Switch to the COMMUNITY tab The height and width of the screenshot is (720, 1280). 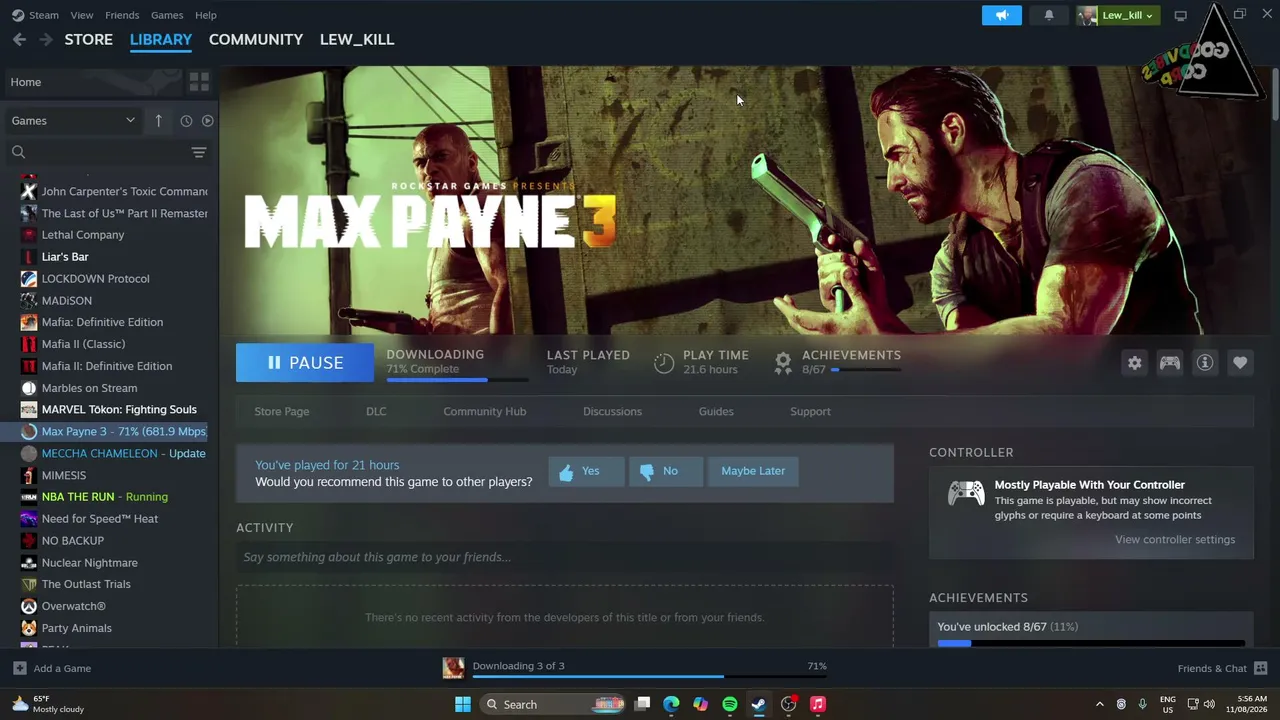[256, 39]
